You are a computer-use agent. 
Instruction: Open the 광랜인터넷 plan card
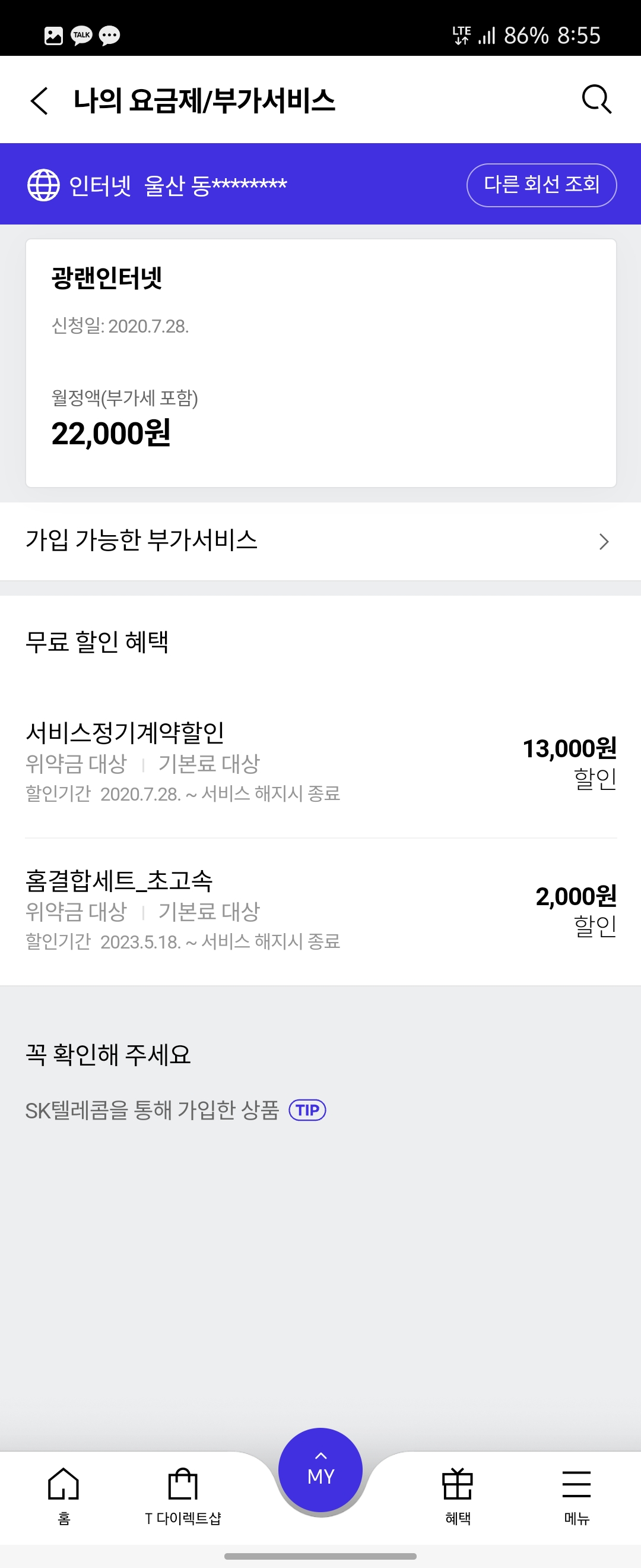(320, 363)
